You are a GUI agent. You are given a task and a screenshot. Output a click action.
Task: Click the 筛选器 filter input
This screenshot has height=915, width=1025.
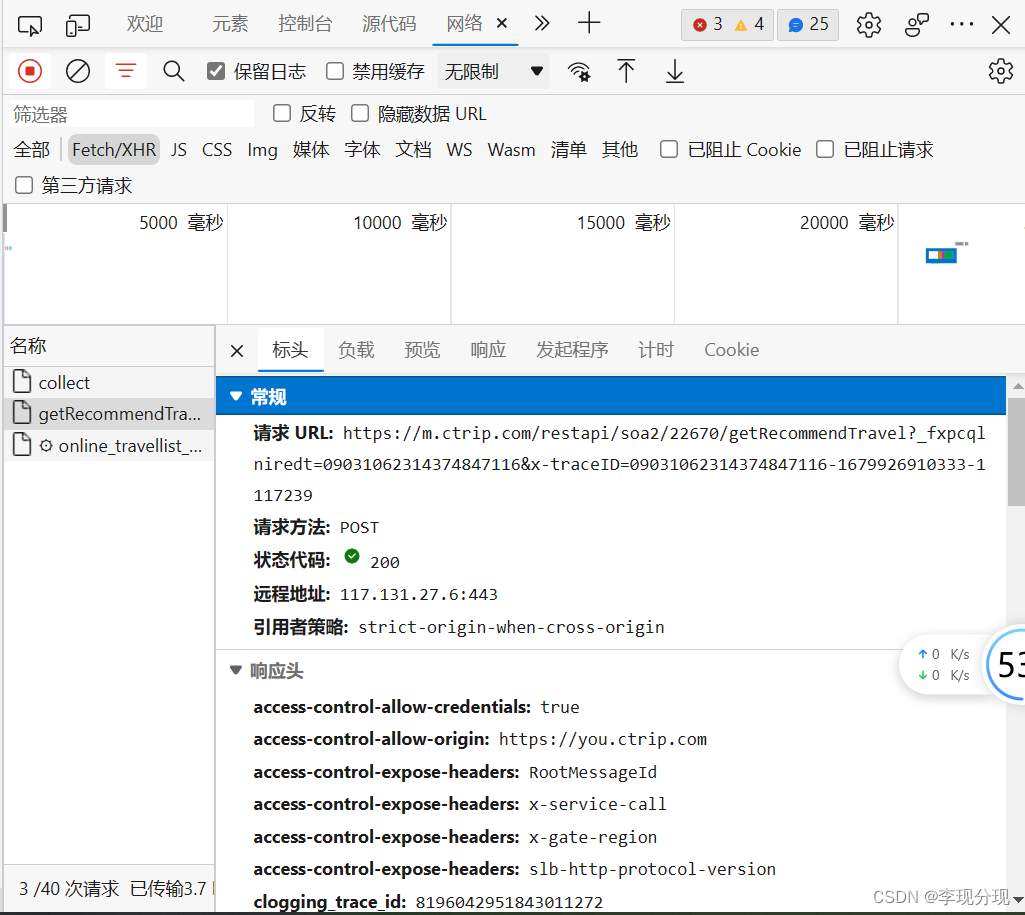coord(131,114)
